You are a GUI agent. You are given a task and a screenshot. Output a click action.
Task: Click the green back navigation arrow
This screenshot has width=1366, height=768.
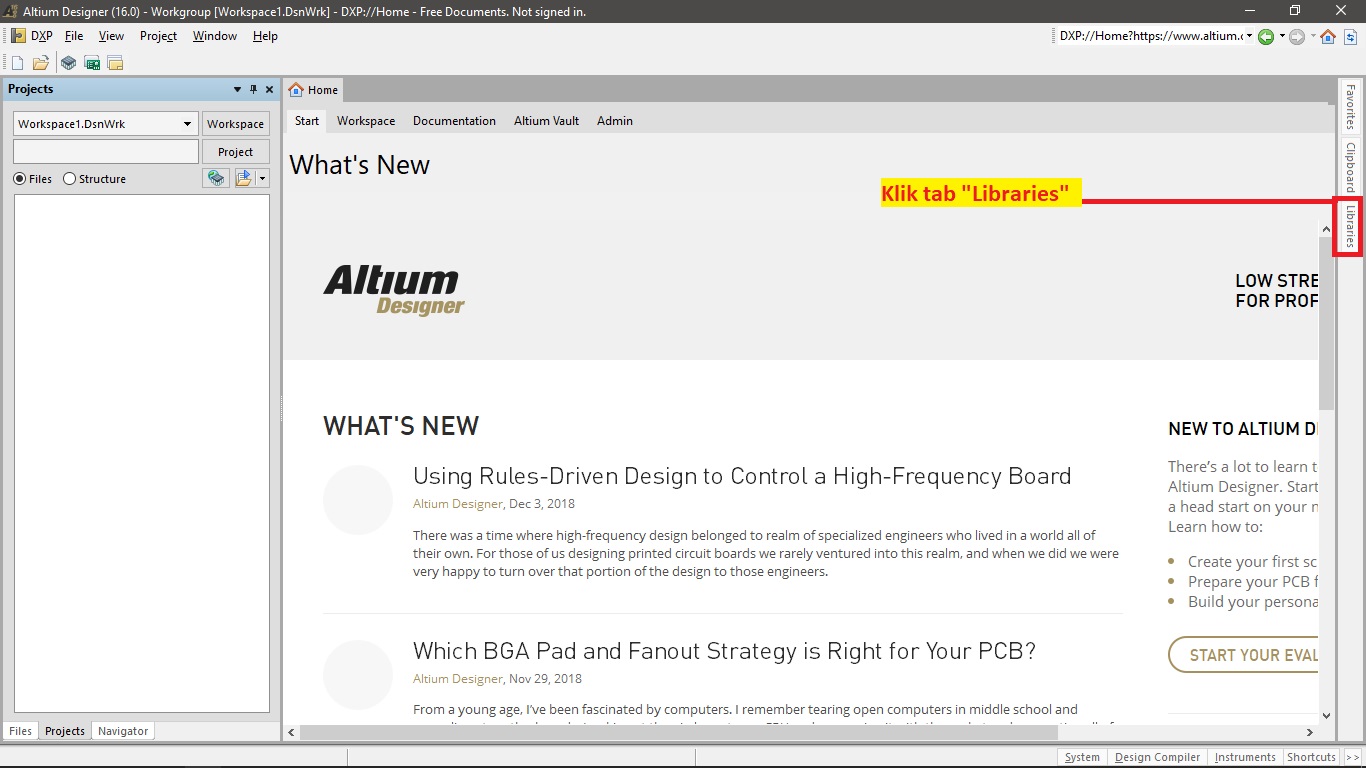[1266, 36]
